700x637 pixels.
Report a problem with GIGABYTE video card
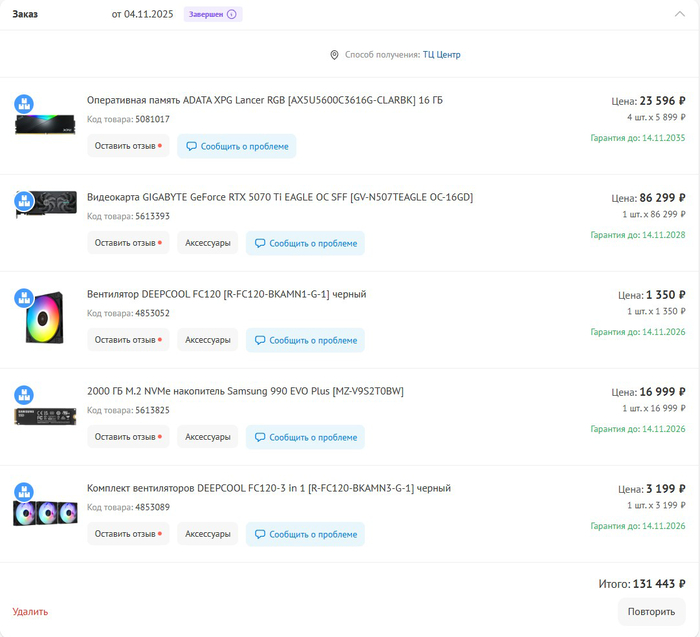click(305, 243)
